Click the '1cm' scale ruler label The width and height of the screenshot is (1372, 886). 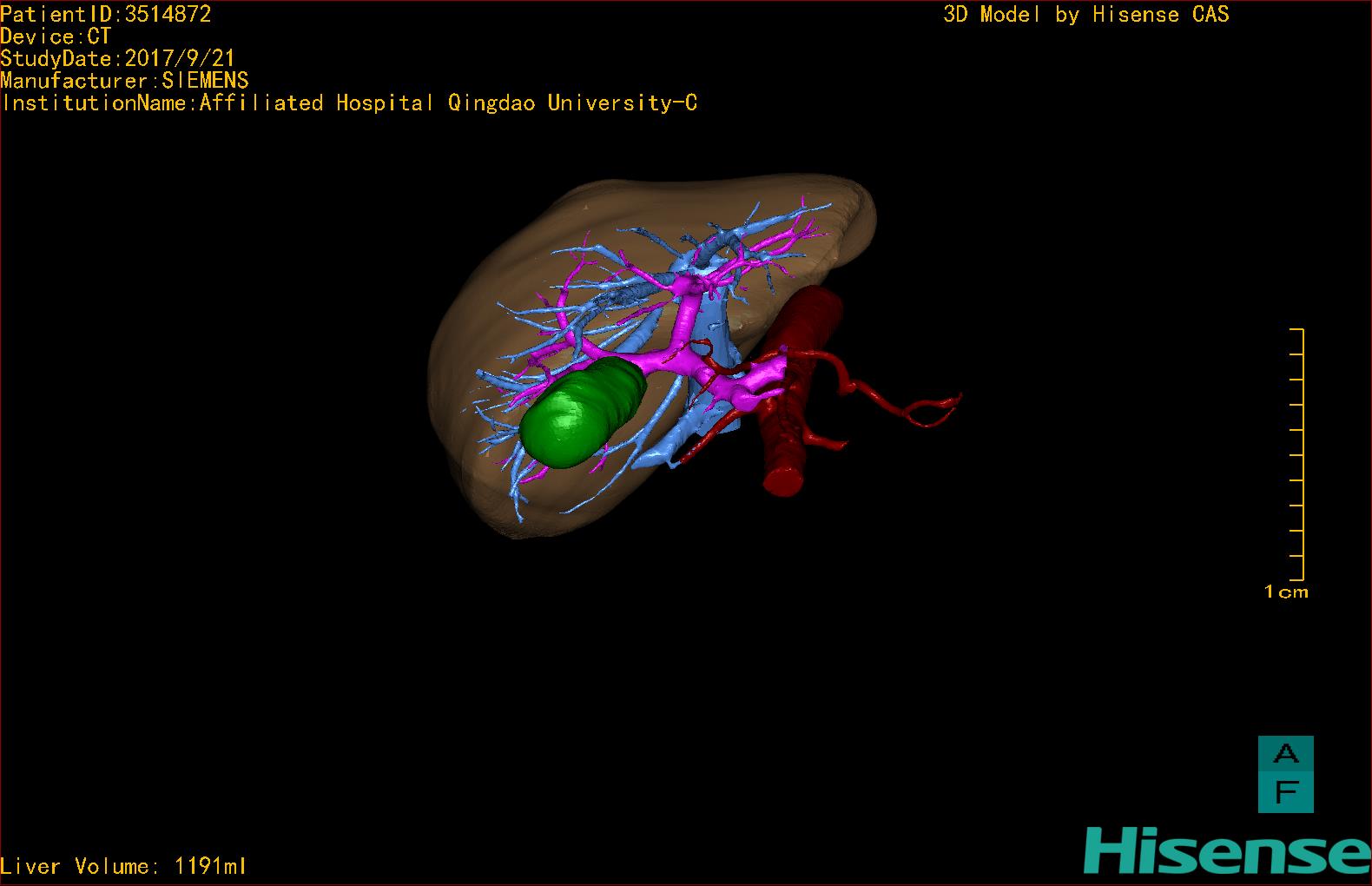(1286, 592)
